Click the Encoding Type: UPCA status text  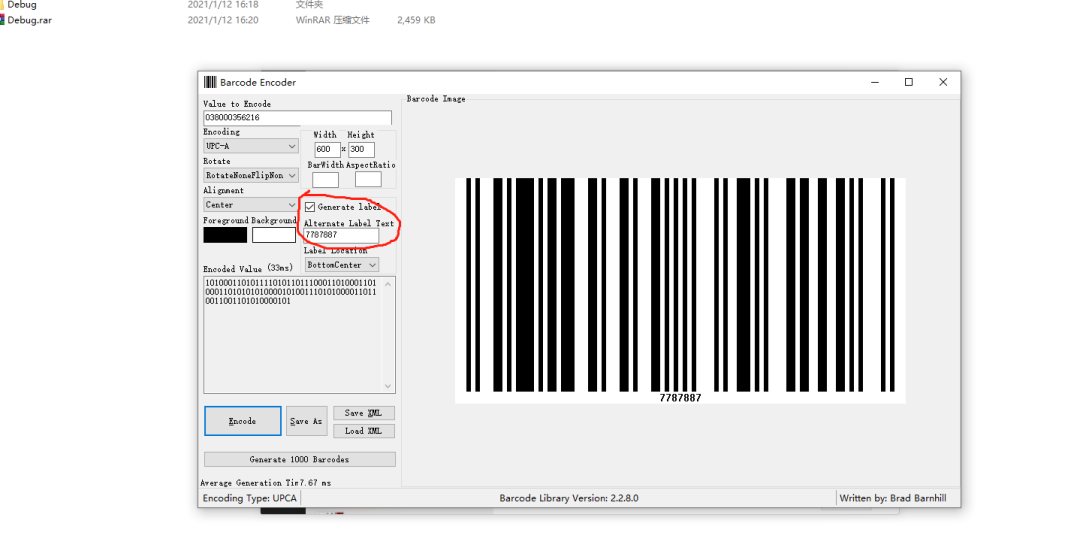pyautogui.click(x=249, y=498)
